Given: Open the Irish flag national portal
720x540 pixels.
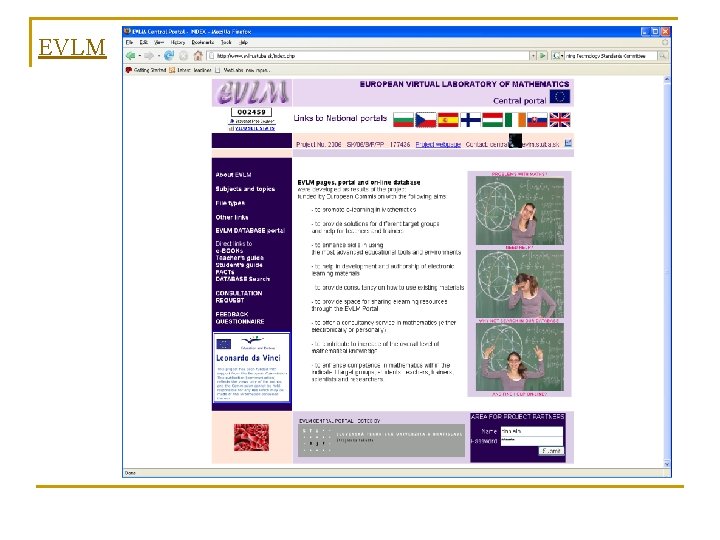Looking at the screenshot, I should point(515,119).
